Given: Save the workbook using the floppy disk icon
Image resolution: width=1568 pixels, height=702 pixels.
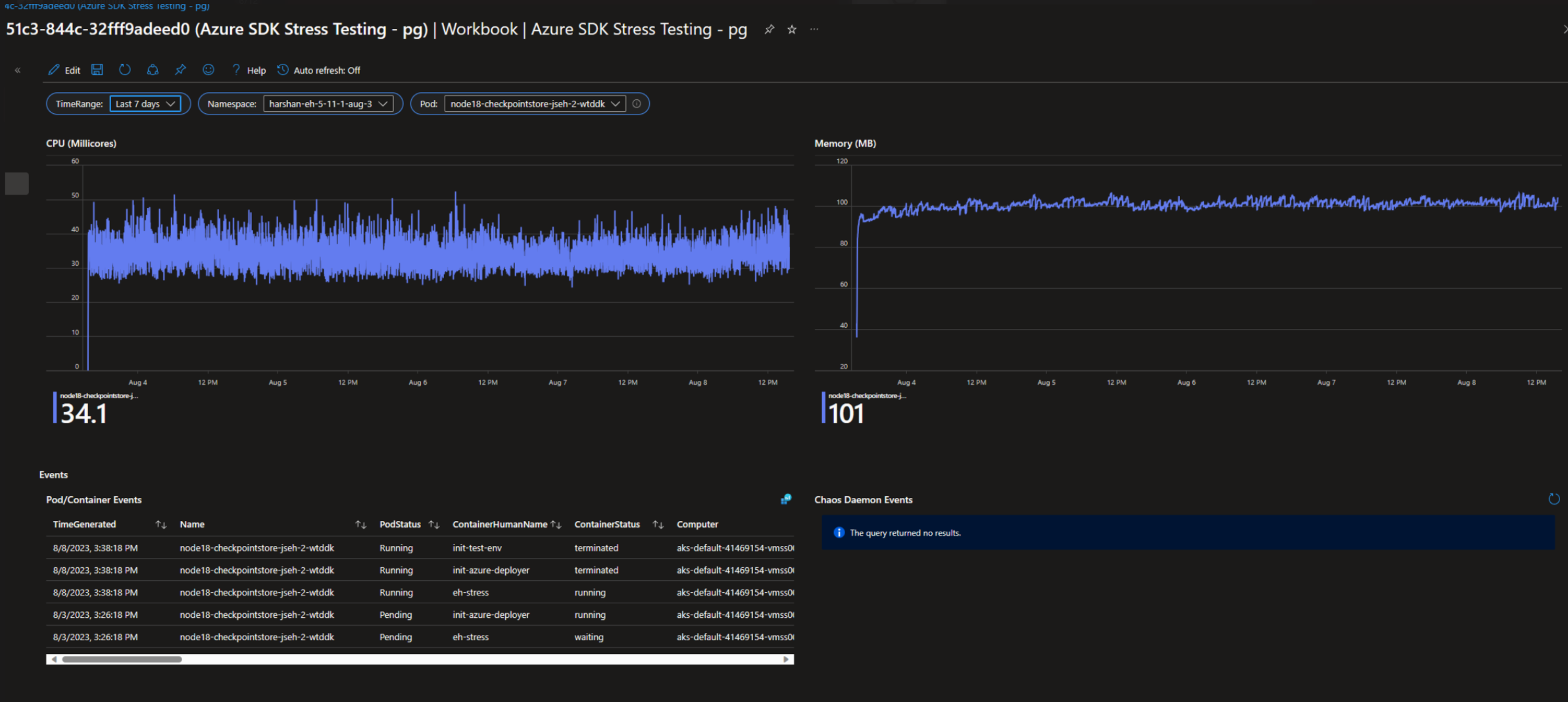Looking at the screenshot, I should [x=97, y=70].
